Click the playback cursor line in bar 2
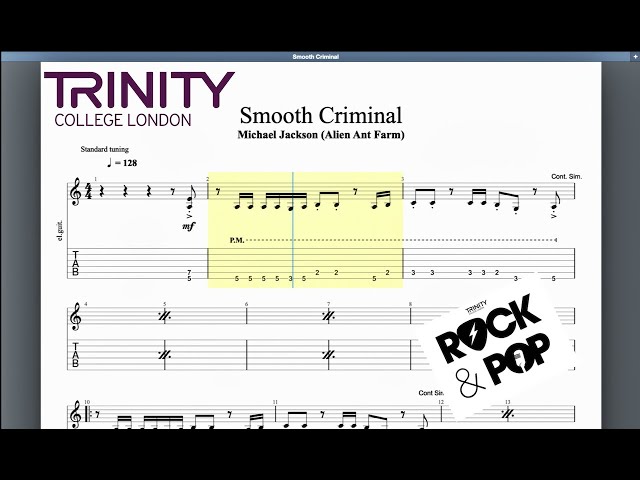Image resolution: width=640 pixels, height=480 pixels. click(293, 230)
